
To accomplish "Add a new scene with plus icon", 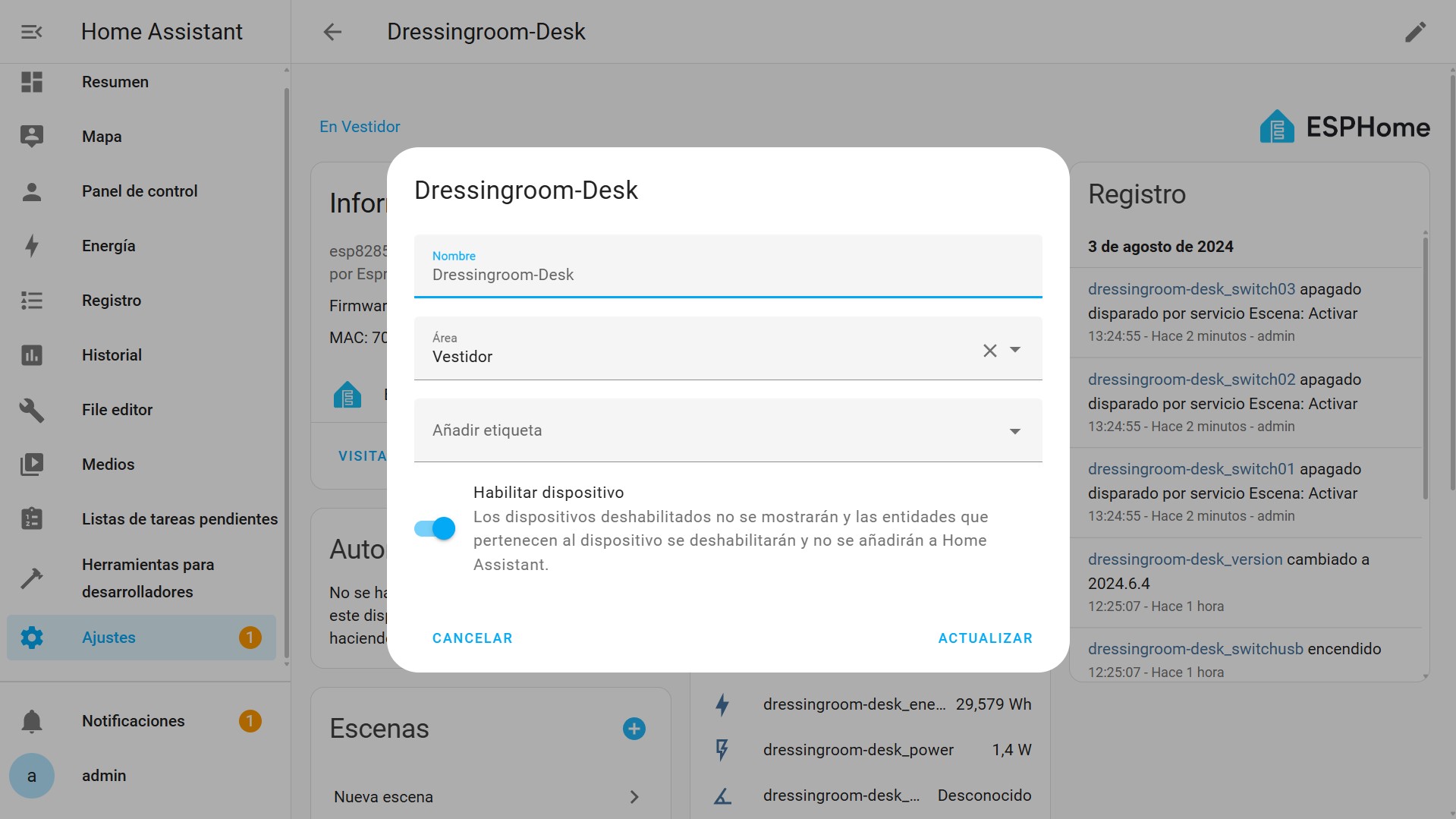I will (x=634, y=729).
